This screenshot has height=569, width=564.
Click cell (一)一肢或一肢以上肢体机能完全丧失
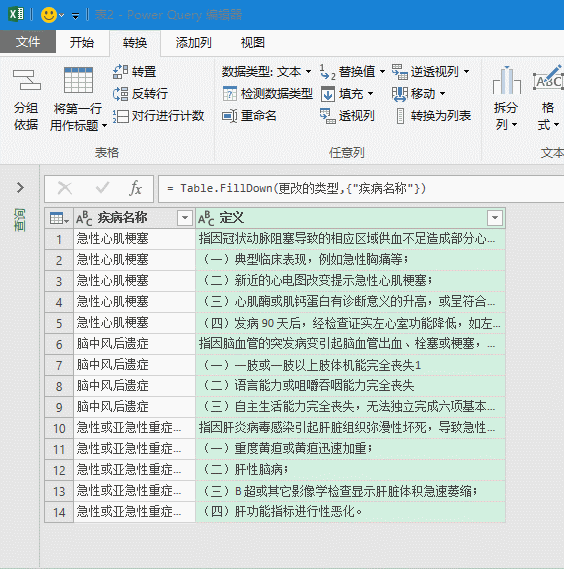[351, 365]
